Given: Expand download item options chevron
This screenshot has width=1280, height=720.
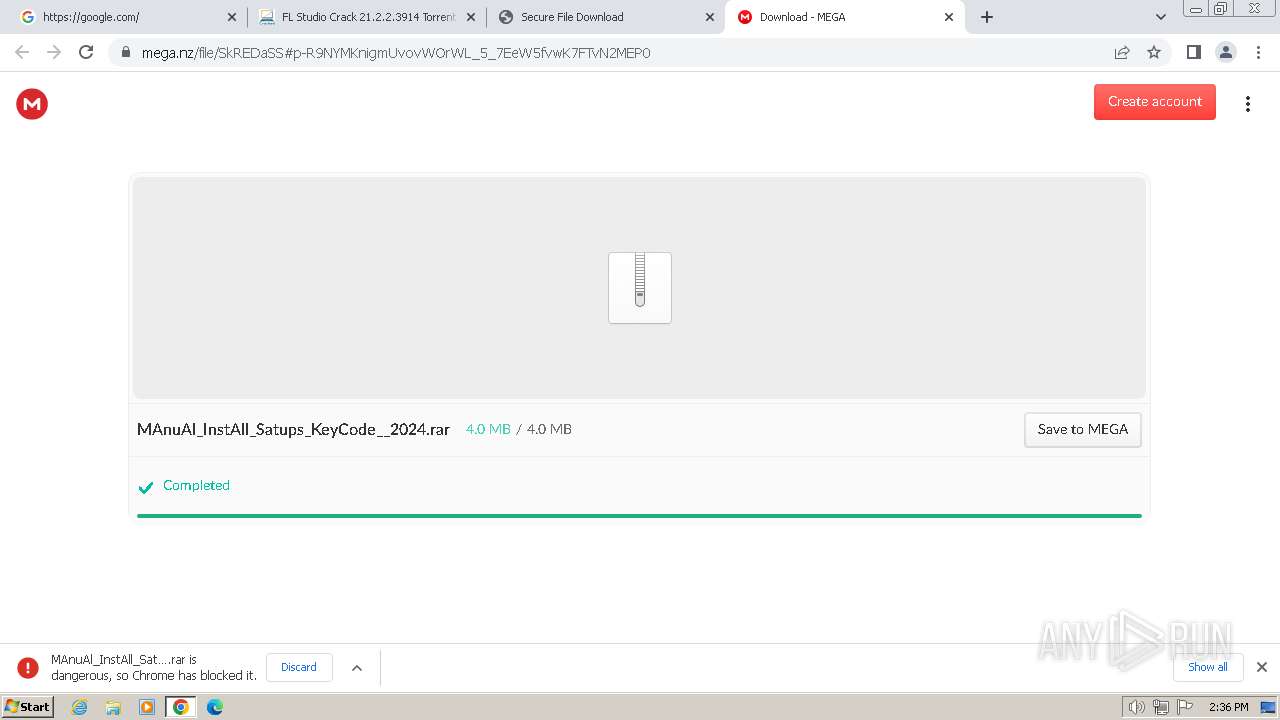Looking at the screenshot, I should 357,668.
